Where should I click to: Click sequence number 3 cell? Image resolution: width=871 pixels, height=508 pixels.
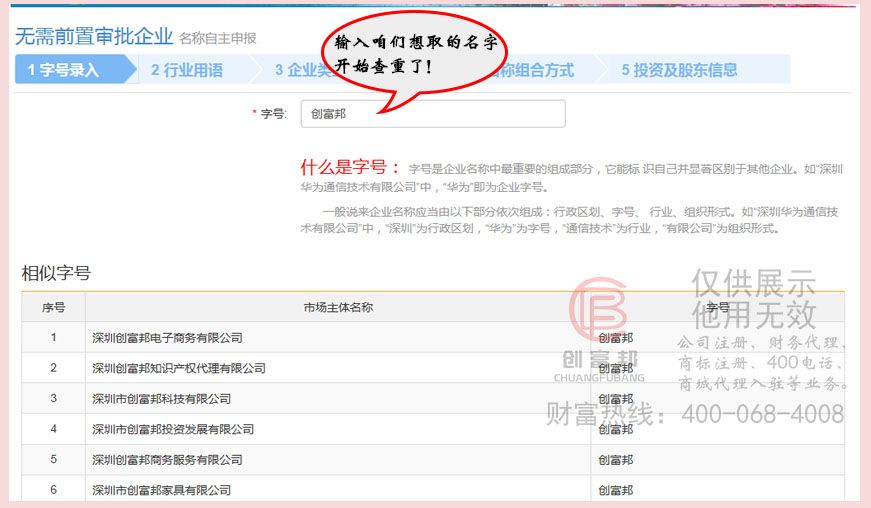[x=53, y=398]
